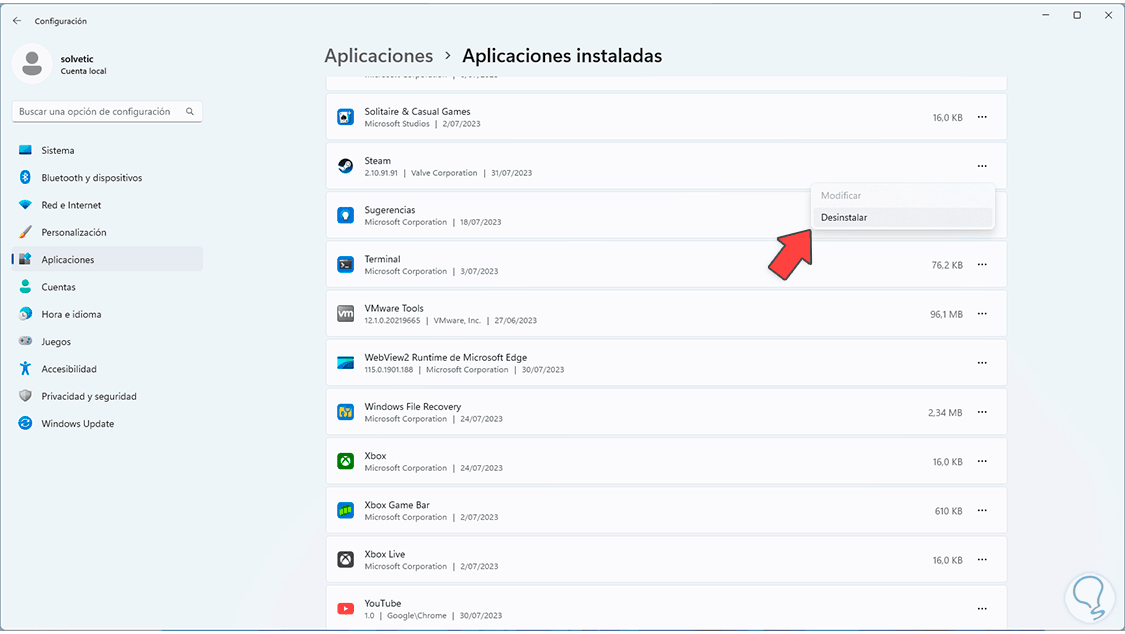Viewport: 1125px width, 634px height.
Task: Open three-dot menu for Windows File Recovery
Action: click(982, 412)
